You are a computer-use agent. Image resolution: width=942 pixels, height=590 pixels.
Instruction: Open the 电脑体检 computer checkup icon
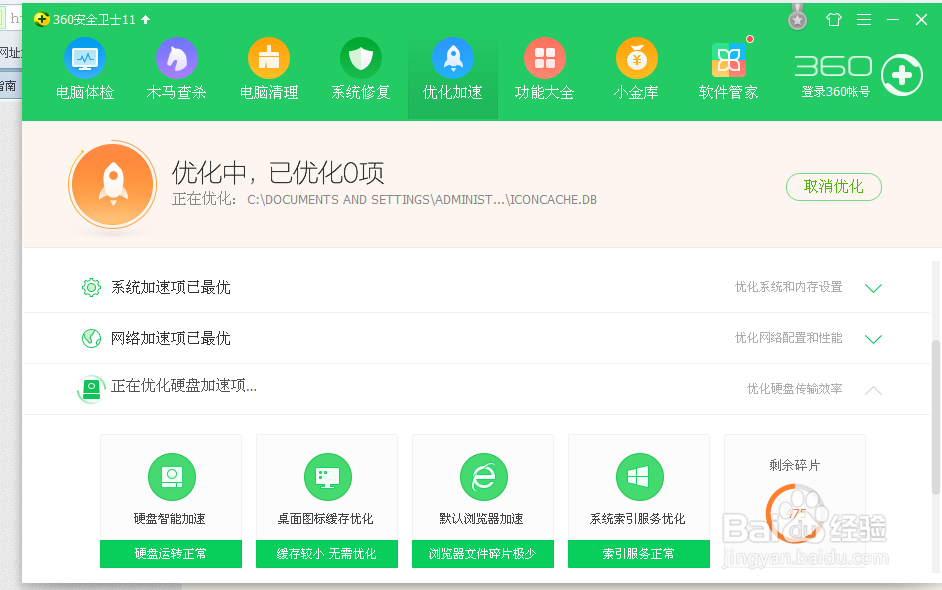coord(85,58)
